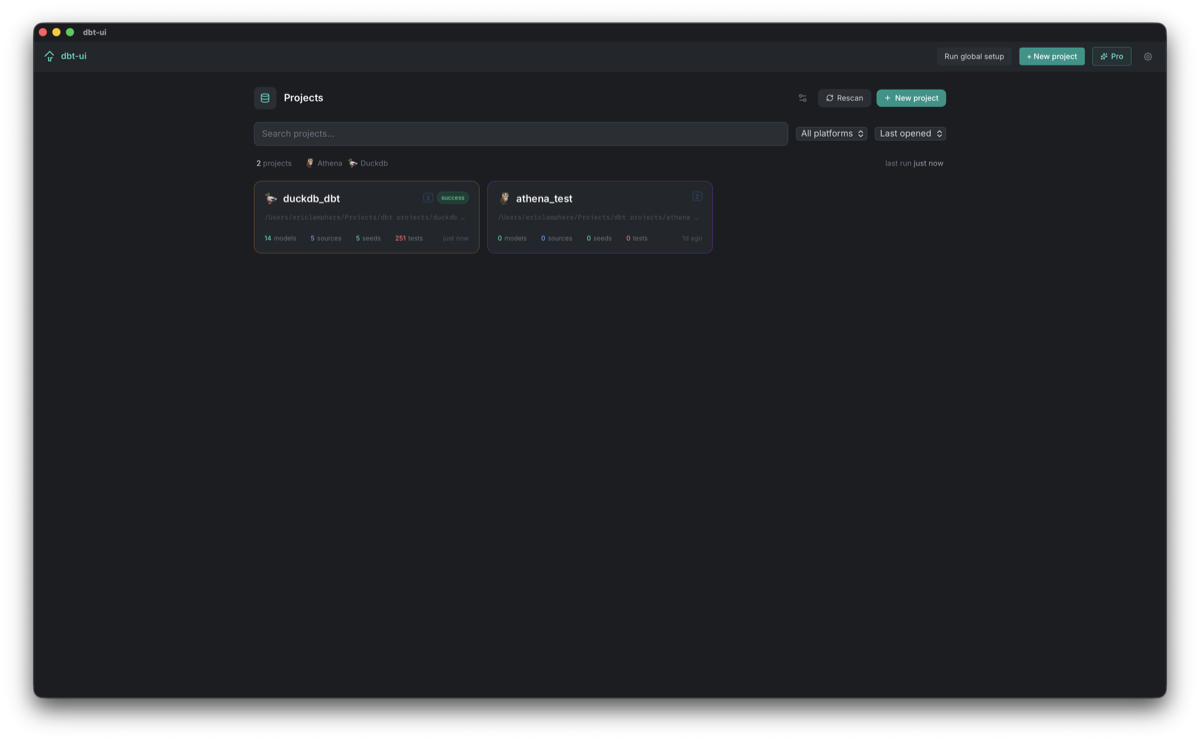Click the duckdb_dbt project path text
1200x742 pixels.
click(365, 217)
